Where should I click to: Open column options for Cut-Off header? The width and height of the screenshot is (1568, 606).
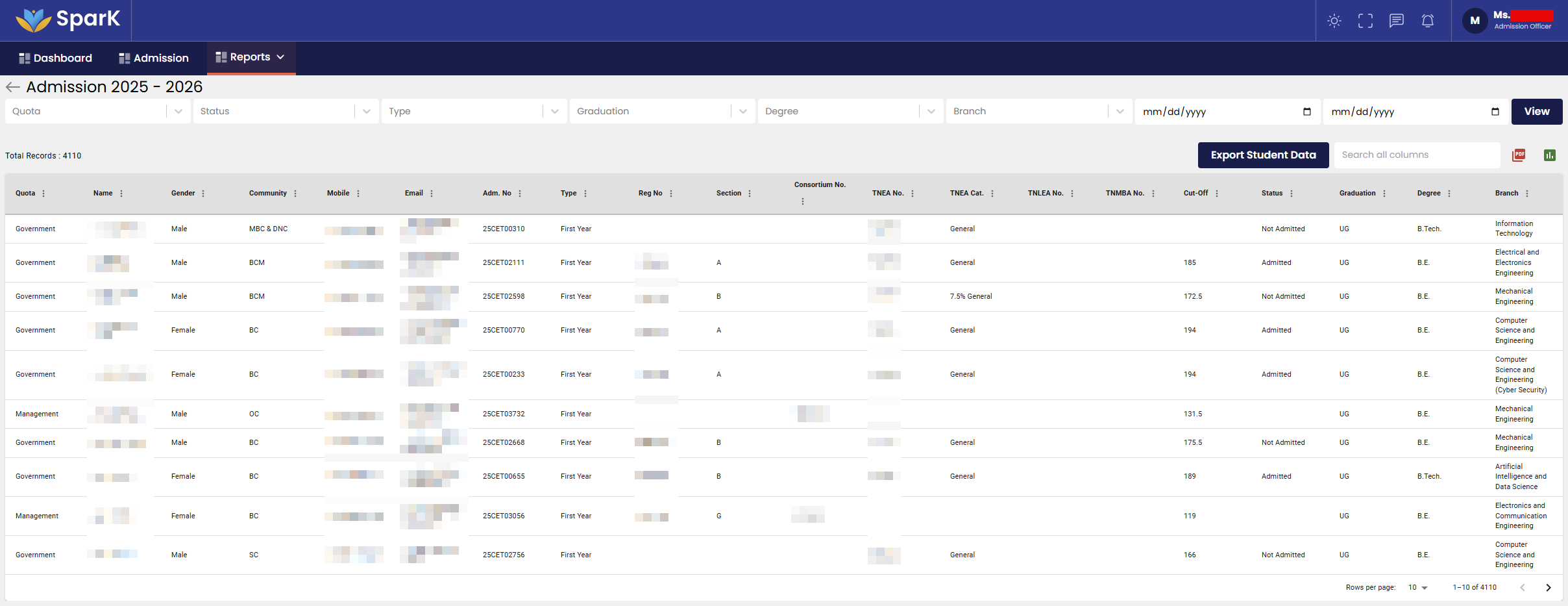[x=1217, y=194]
